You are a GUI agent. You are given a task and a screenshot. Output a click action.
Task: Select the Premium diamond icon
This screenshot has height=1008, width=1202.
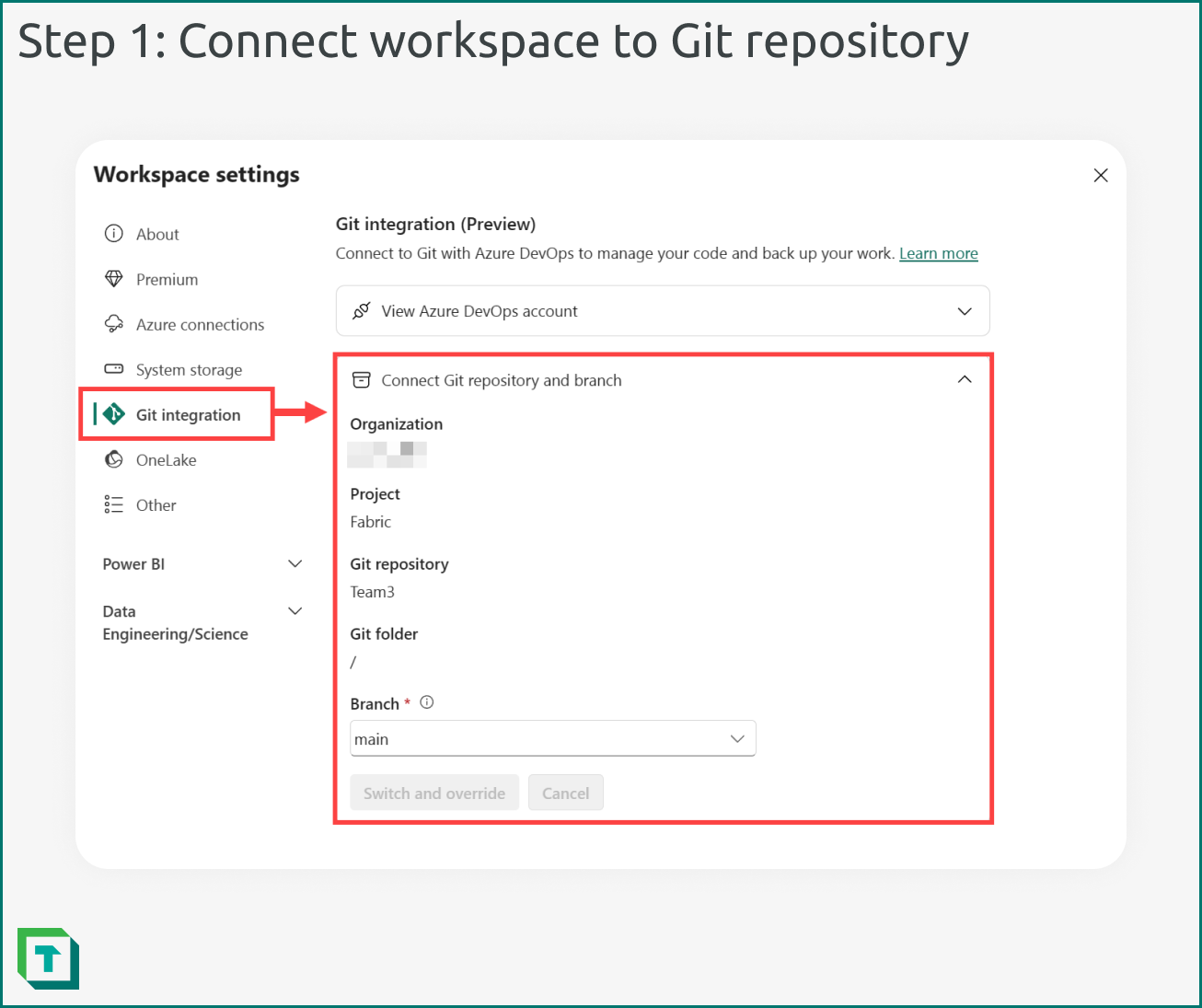pyautogui.click(x=113, y=279)
